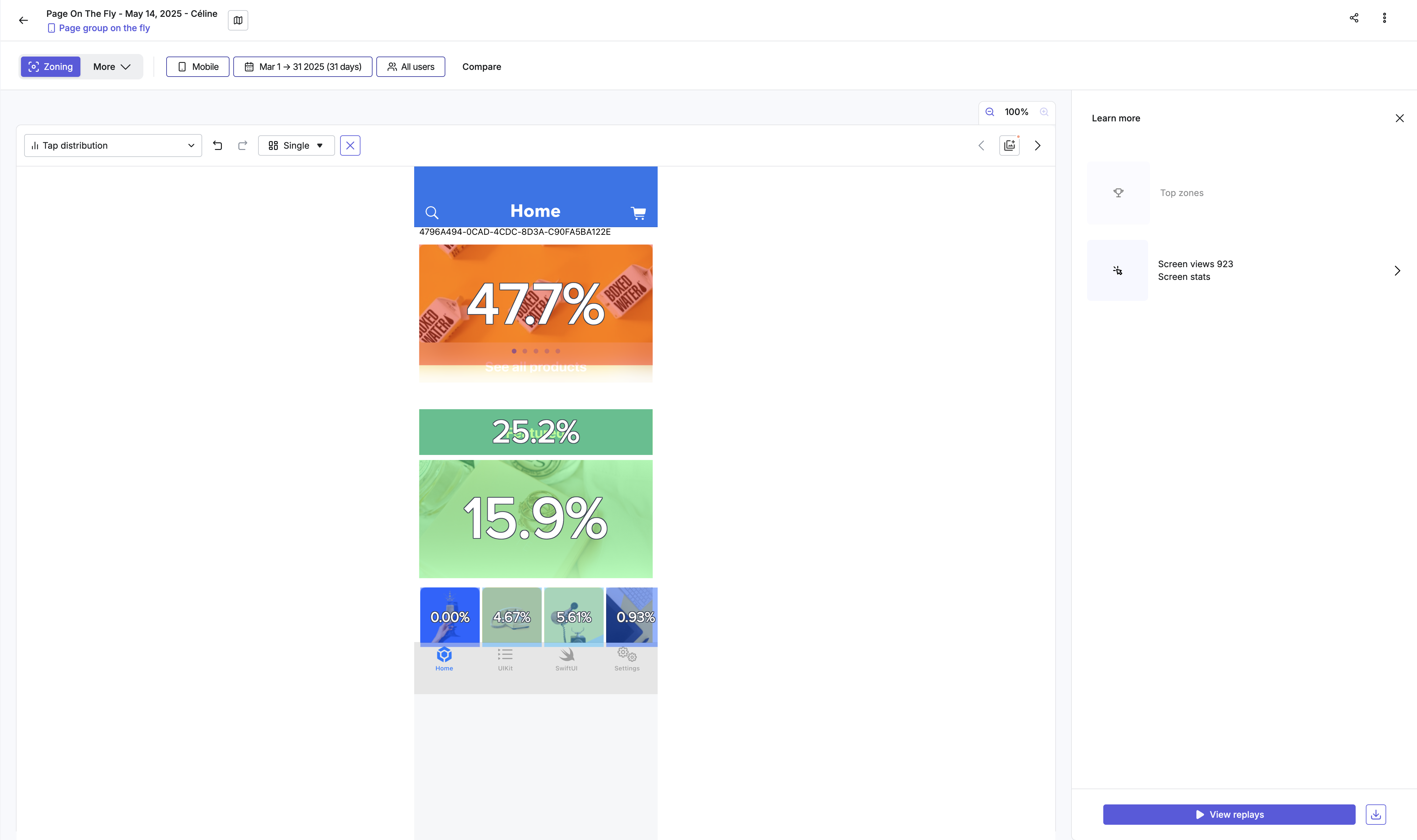Click the Screen stats cursor icon
The height and width of the screenshot is (840, 1417).
point(1117,271)
